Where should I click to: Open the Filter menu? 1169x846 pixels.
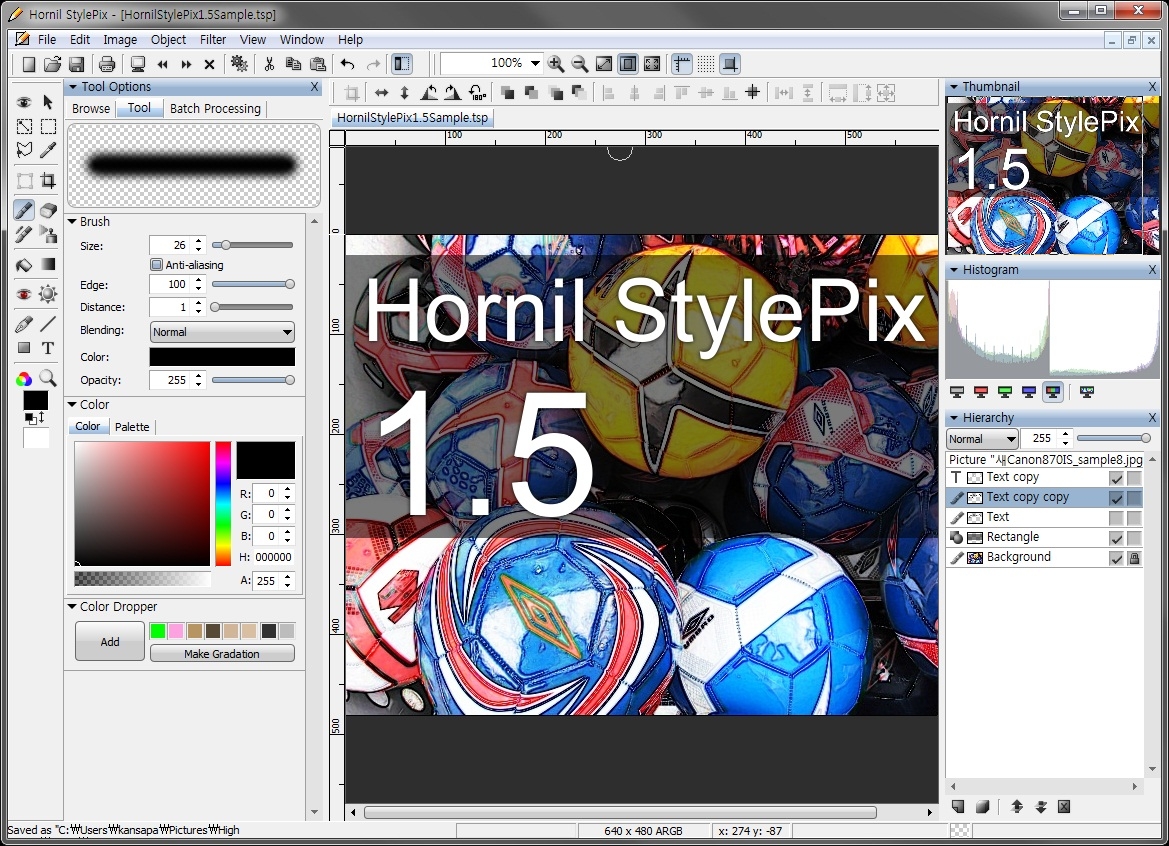point(213,40)
